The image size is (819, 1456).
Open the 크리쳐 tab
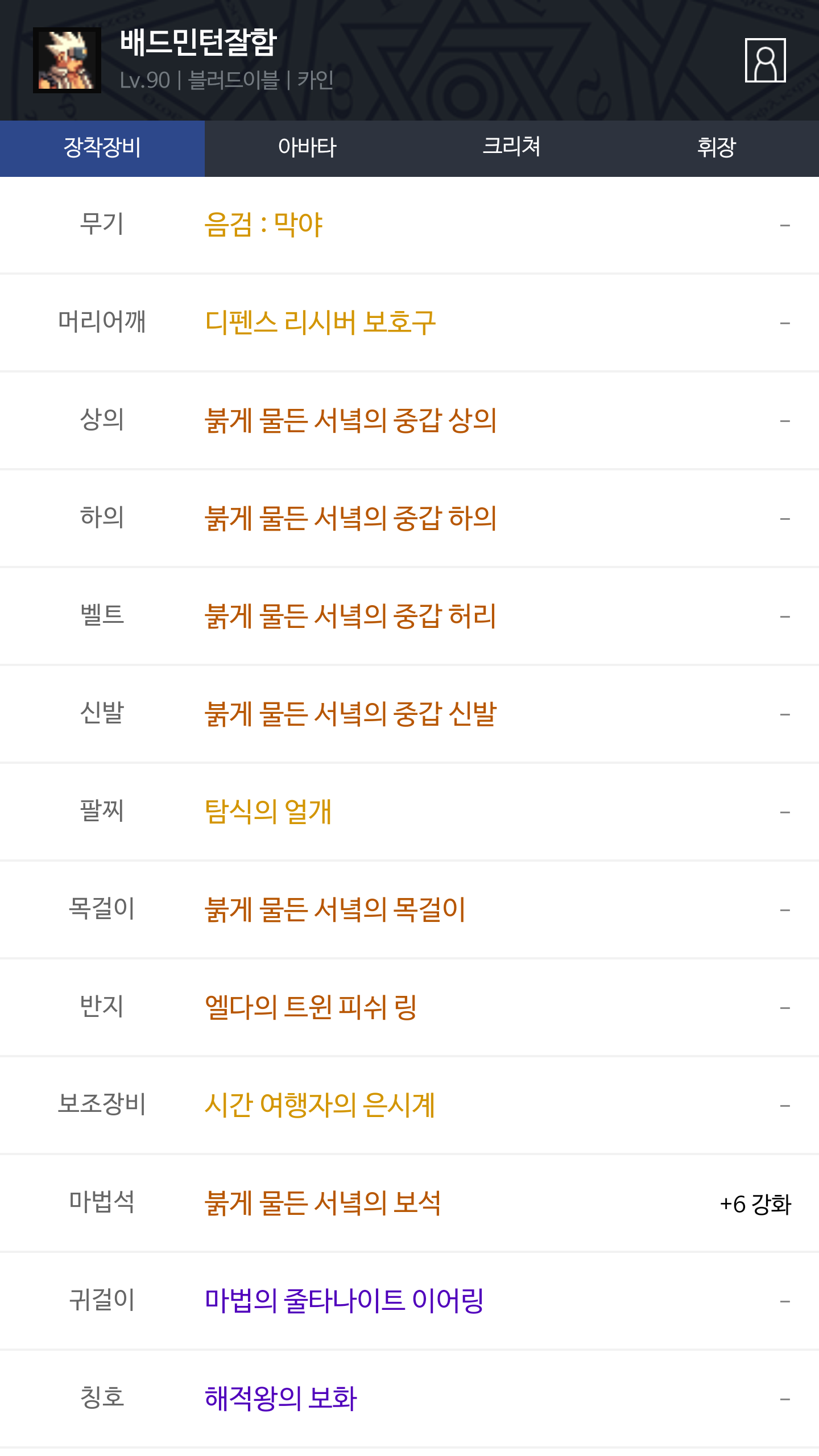511,148
